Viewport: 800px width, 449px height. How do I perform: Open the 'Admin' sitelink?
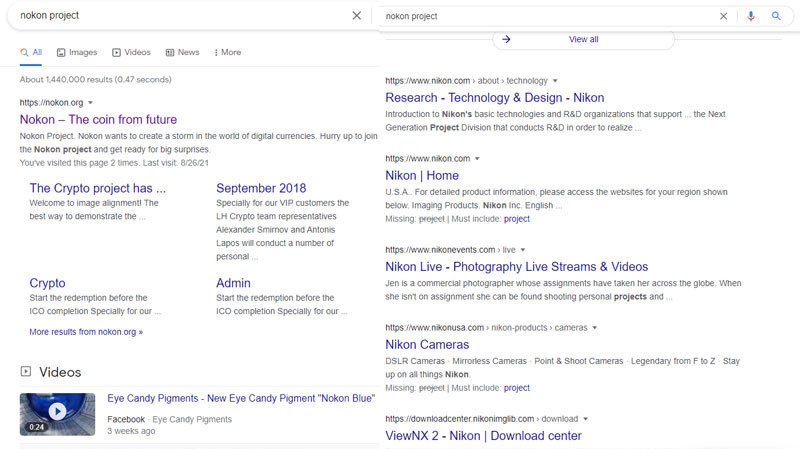coord(233,283)
